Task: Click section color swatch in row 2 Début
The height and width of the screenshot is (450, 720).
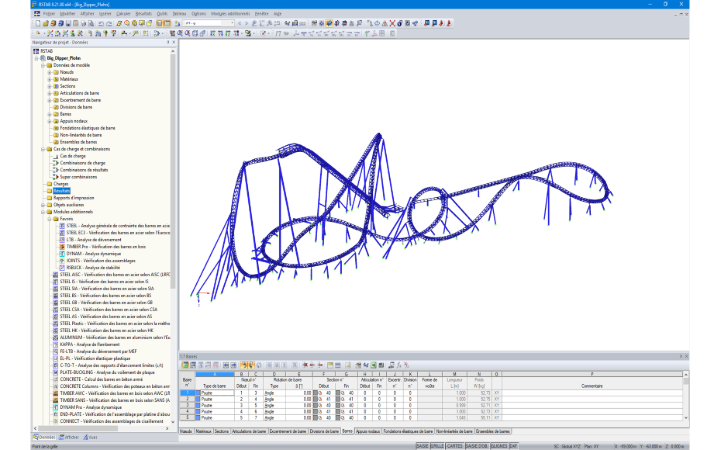Action: 315,399
